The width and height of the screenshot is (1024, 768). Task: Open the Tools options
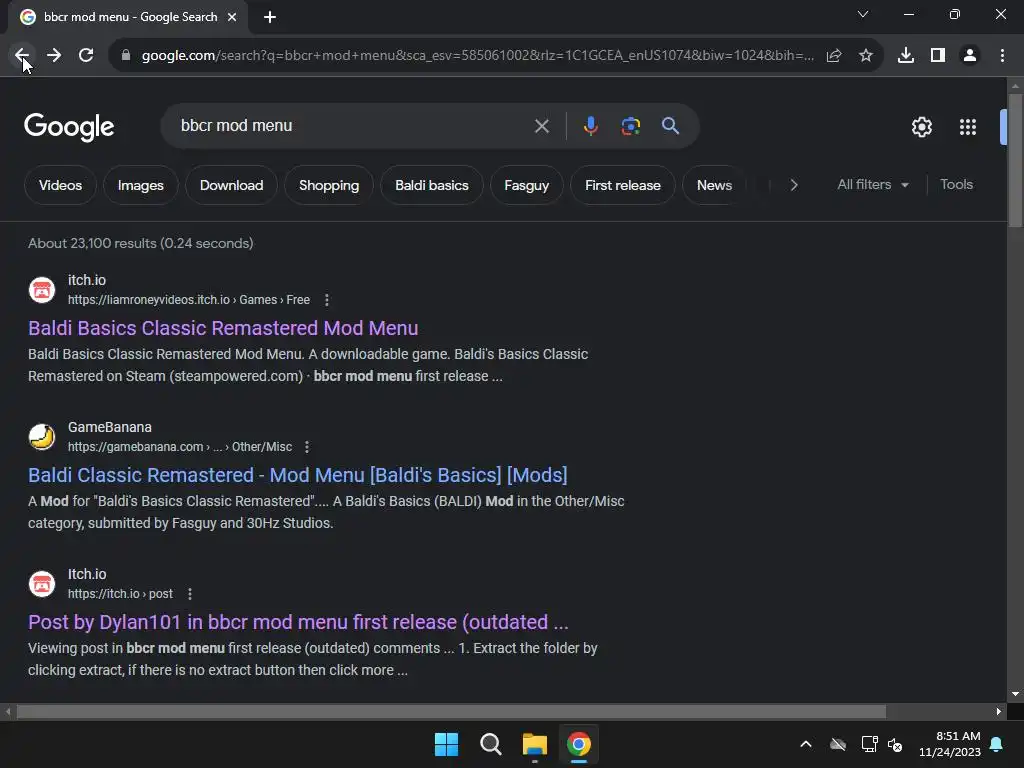coord(956,185)
